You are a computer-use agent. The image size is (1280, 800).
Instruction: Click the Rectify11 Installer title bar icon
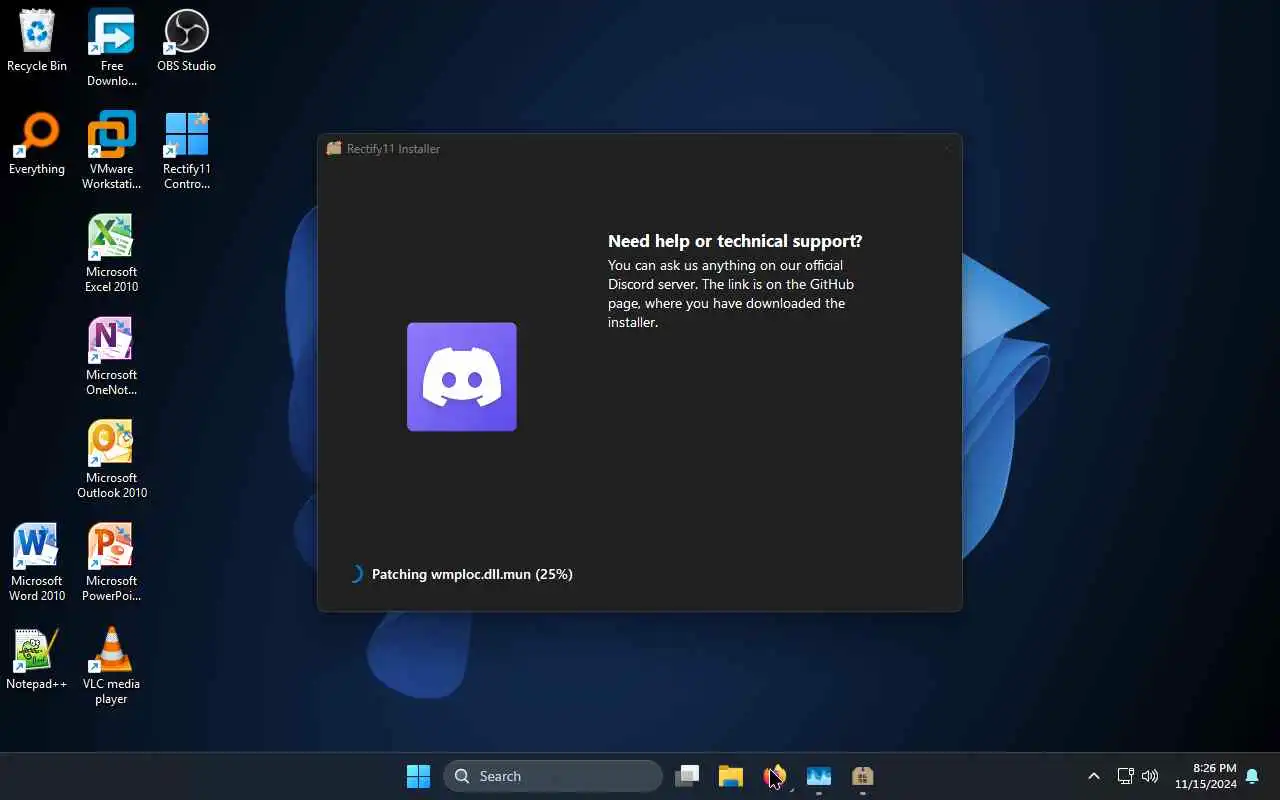pos(334,148)
